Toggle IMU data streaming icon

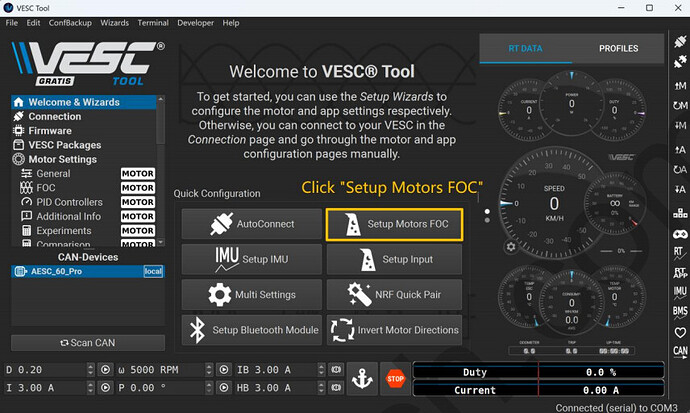point(680,292)
